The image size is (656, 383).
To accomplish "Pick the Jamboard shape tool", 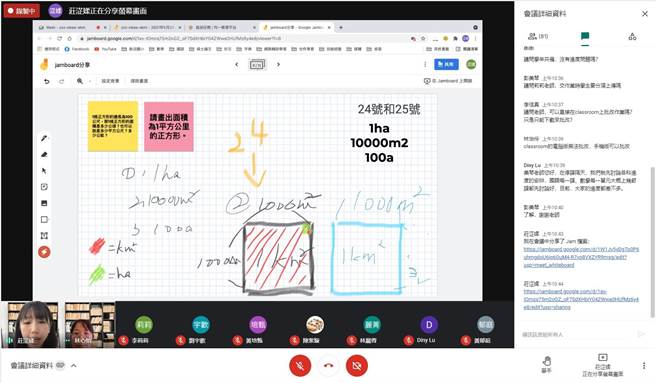I will pos(44,219).
